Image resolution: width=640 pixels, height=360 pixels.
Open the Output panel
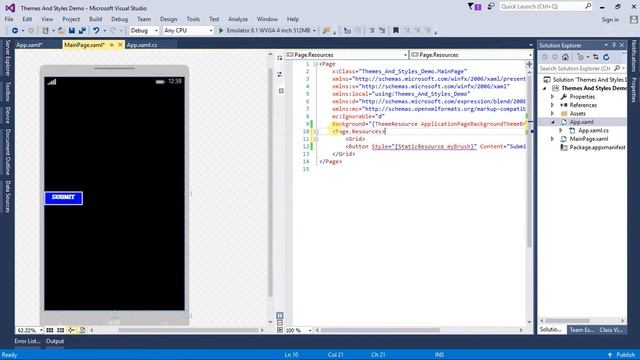click(x=55, y=341)
